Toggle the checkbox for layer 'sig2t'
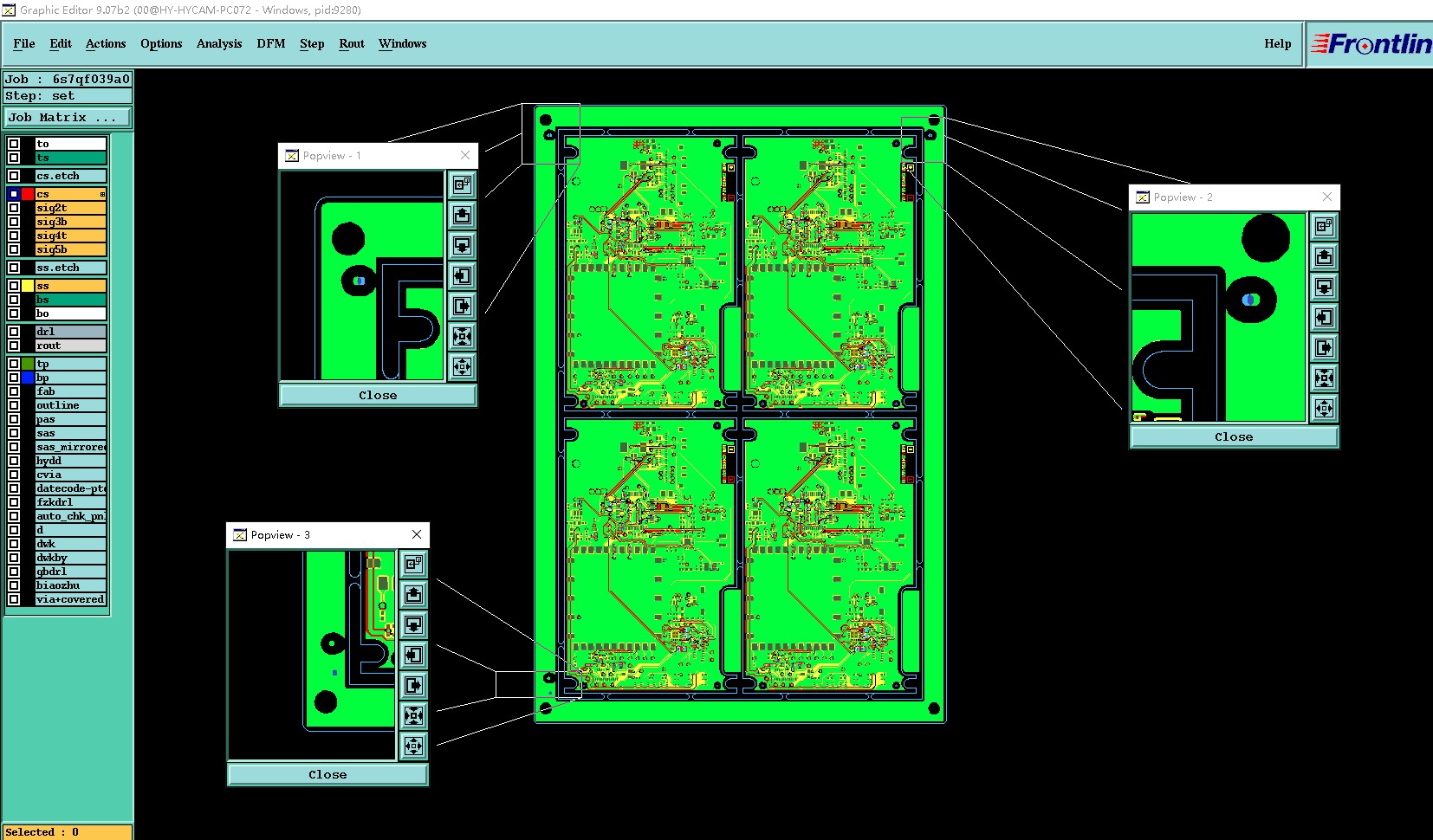The width and height of the screenshot is (1433, 840). tap(14, 208)
